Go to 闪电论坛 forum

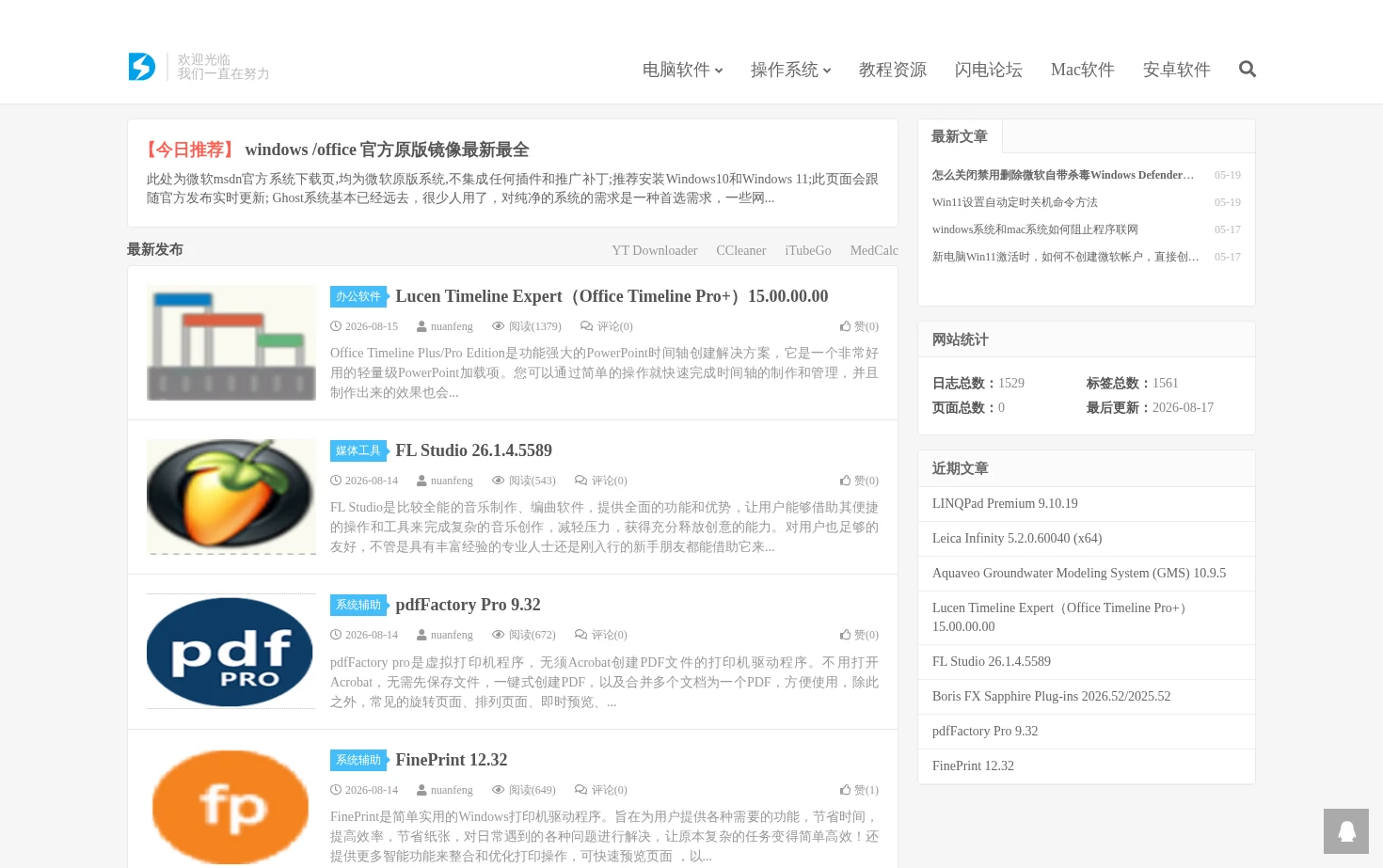pos(989,70)
